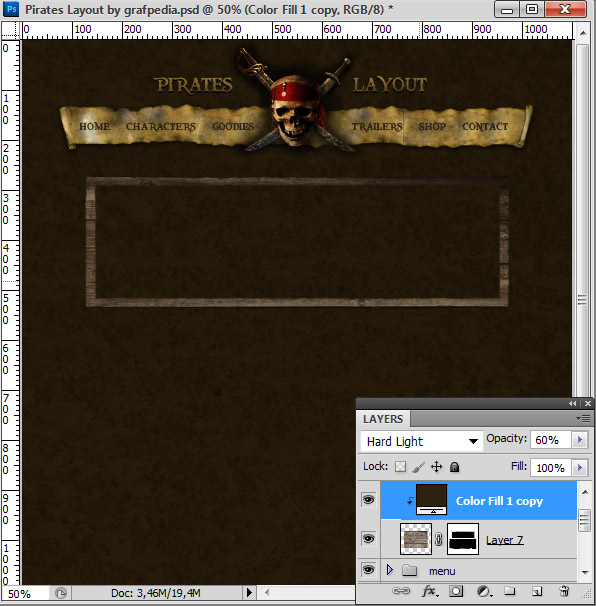The height and width of the screenshot is (606, 596).
Task: Click the document horizontal scroll left arrow
Action: point(267,592)
